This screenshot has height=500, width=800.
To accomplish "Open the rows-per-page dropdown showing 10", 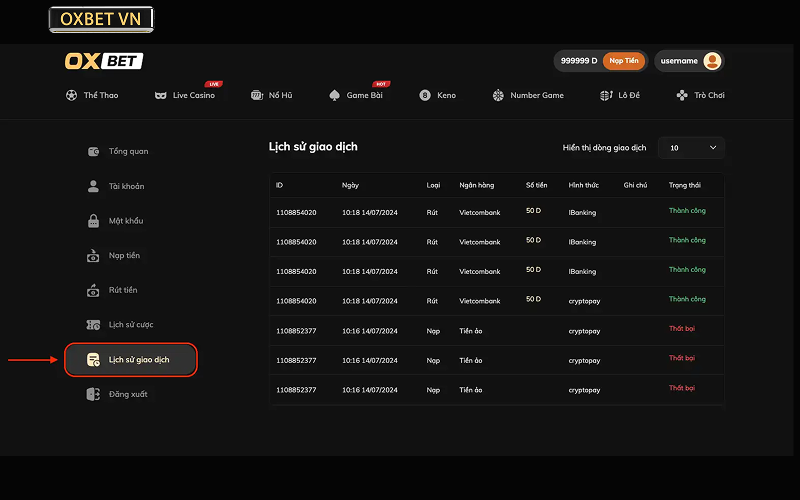I will pos(692,148).
